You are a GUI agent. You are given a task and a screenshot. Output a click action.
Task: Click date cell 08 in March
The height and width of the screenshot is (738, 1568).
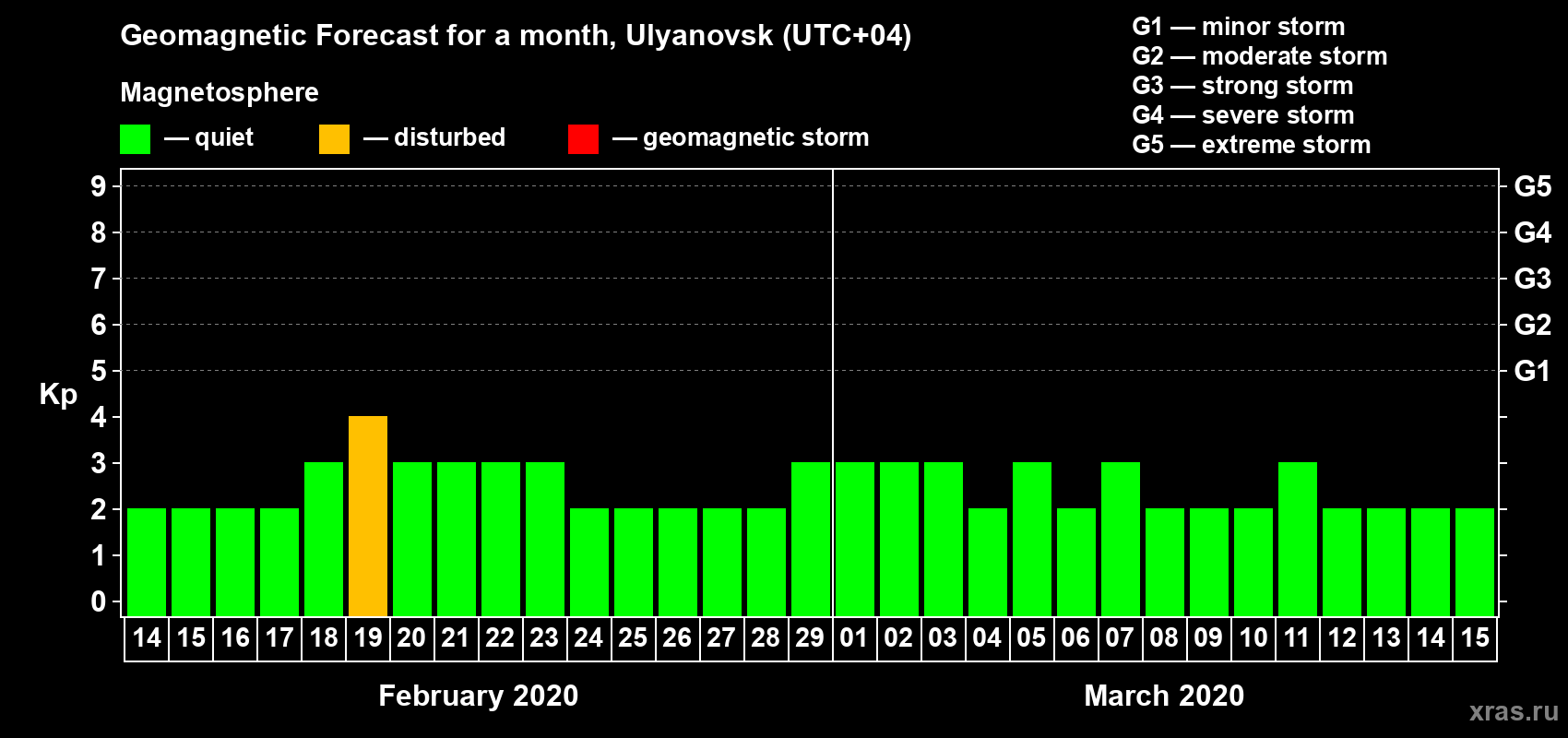pyautogui.click(x=1165, y=638)
